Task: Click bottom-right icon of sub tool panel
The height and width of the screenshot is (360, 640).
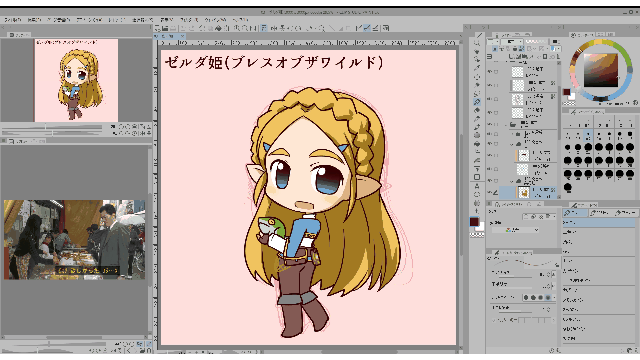Action: point(636,350)
